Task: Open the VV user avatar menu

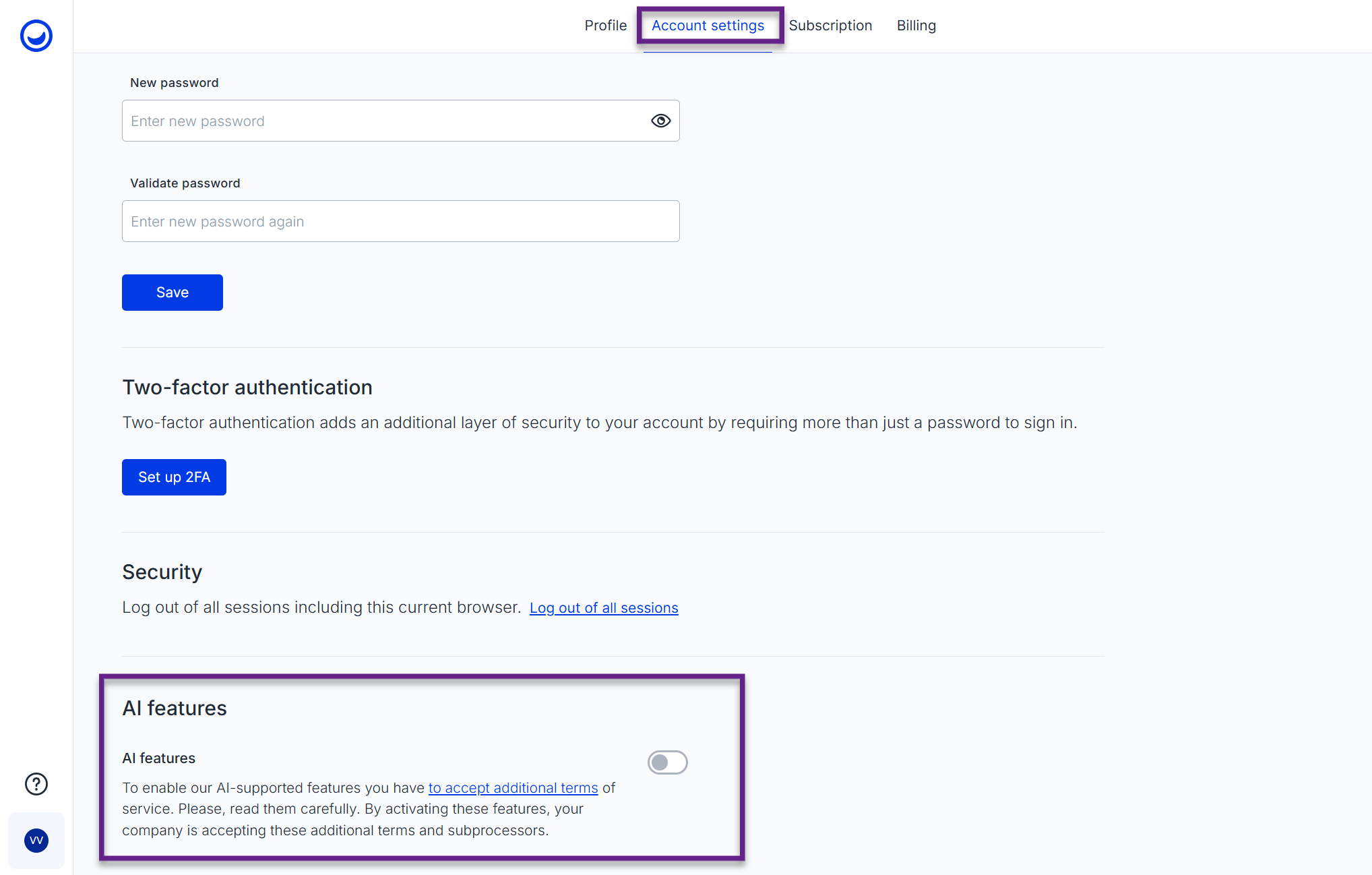Action: 36,840
